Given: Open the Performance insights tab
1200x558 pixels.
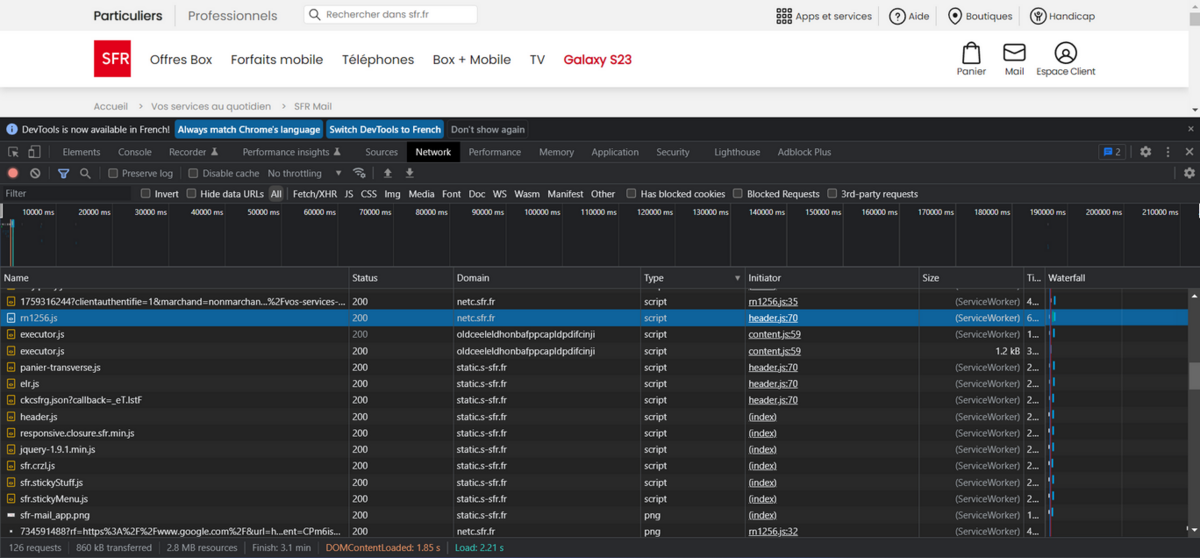Looking at the screenshot, I should coord(291,152).
